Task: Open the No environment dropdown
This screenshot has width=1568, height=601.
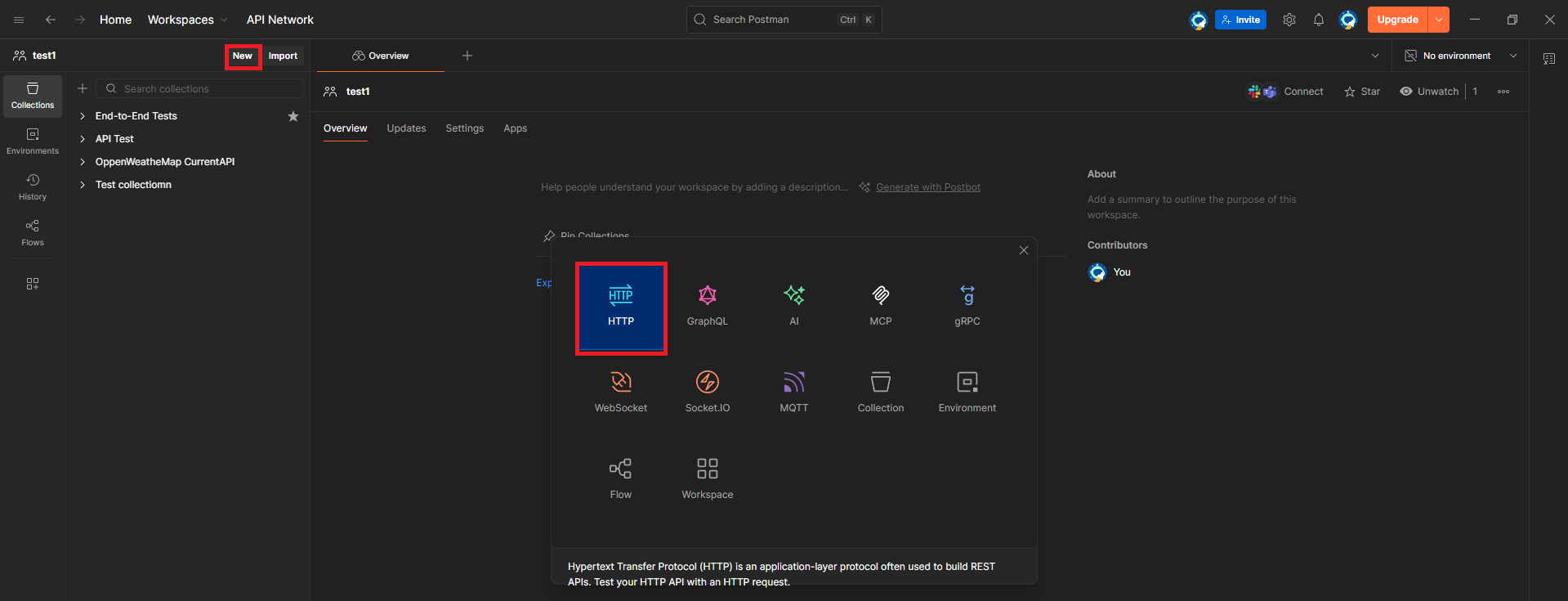Action: pyautogui.click(x=1460, y=56)
